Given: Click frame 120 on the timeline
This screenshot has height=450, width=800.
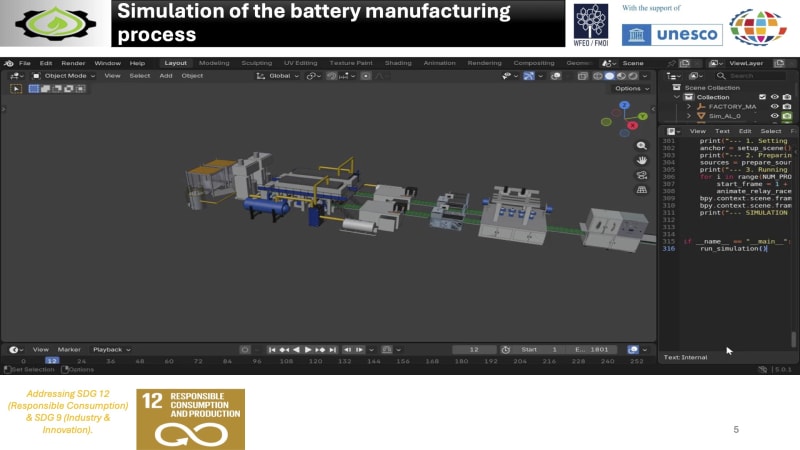Looking at the screenshot, I should coord(315,361).
